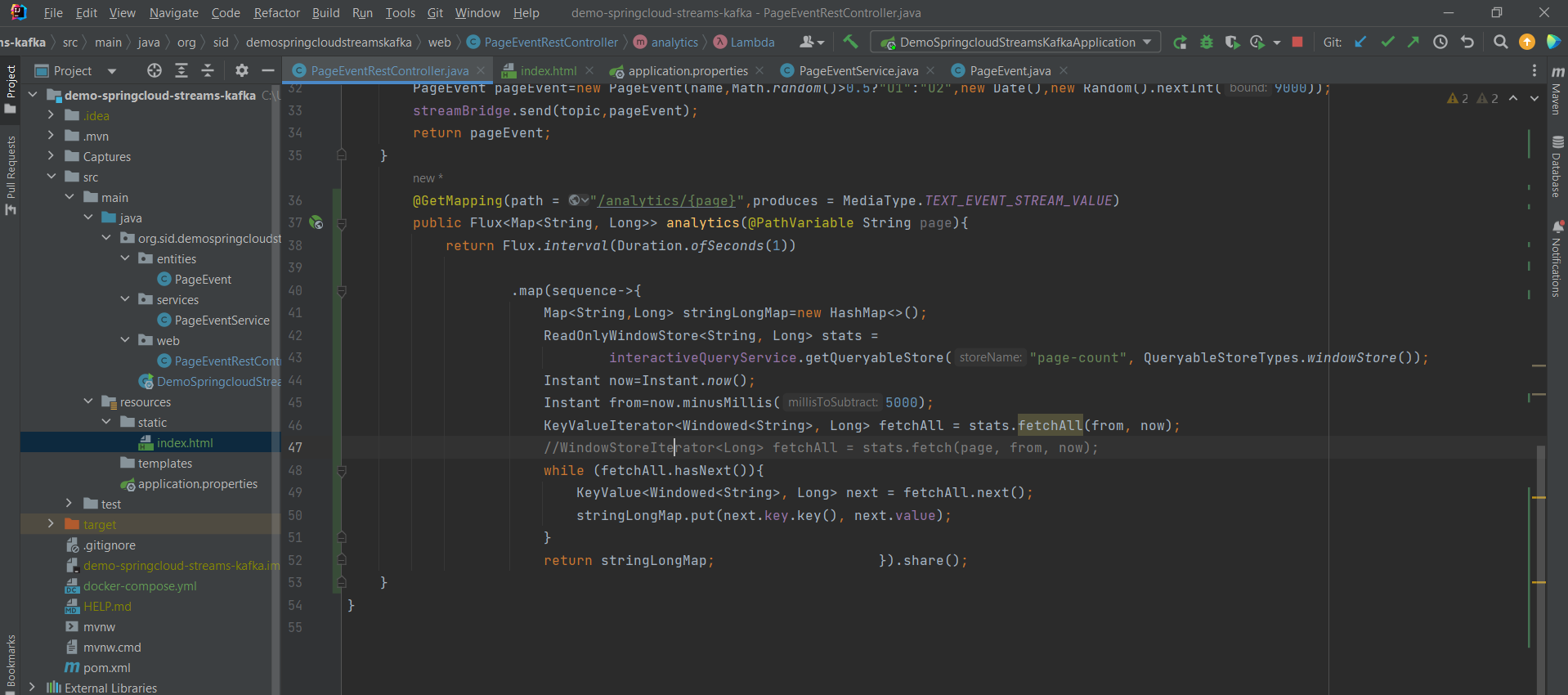Build the project with the hammer icon
The image size is (1568, 695).
(850, 42)
